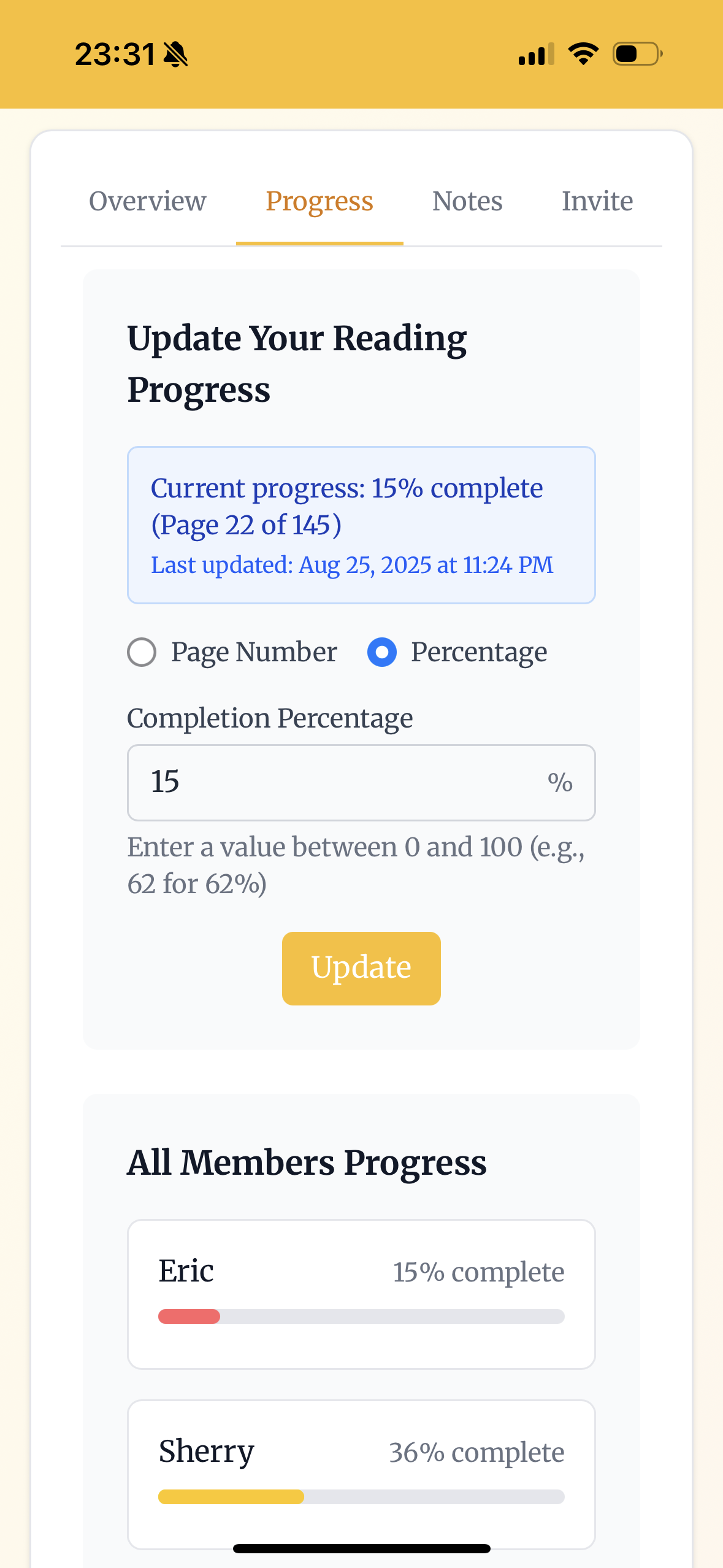Go to the Invite tab

click(x=597, y=201)
